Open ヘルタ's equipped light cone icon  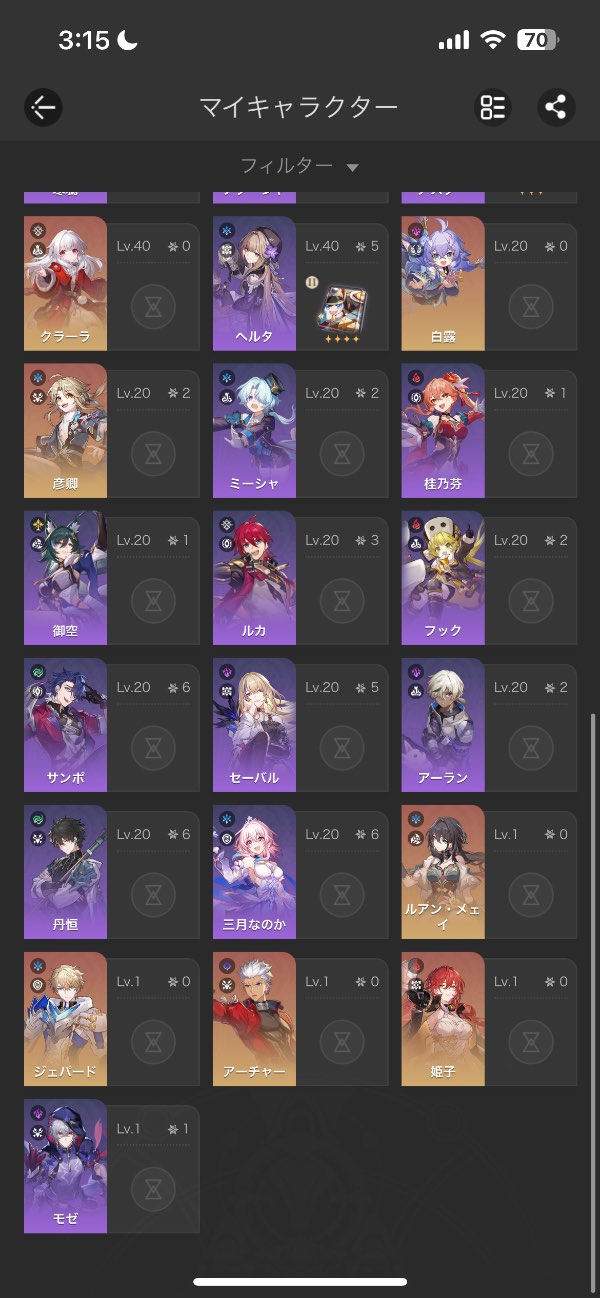(x=342, y=308)
